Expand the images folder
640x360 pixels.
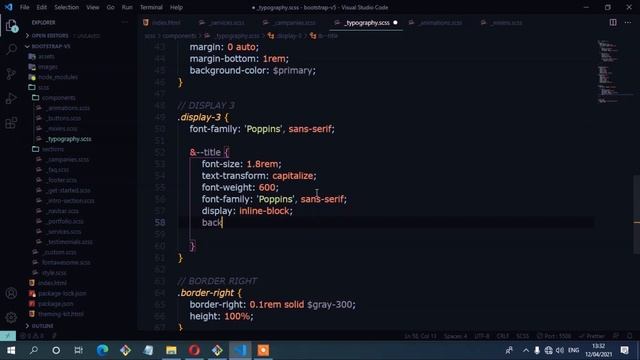click(x=48, y=67)
